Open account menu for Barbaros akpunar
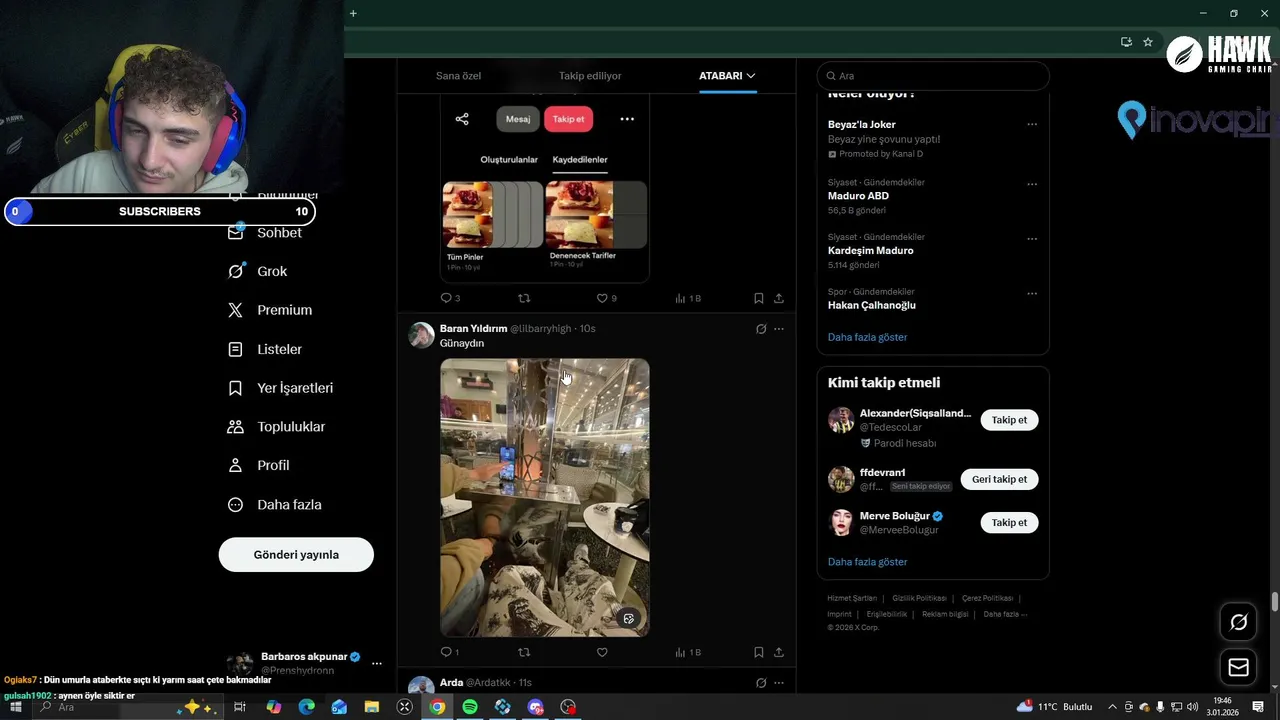This screenshot has height=720, width=1280. pyautogui.click(x=377, y=663)
